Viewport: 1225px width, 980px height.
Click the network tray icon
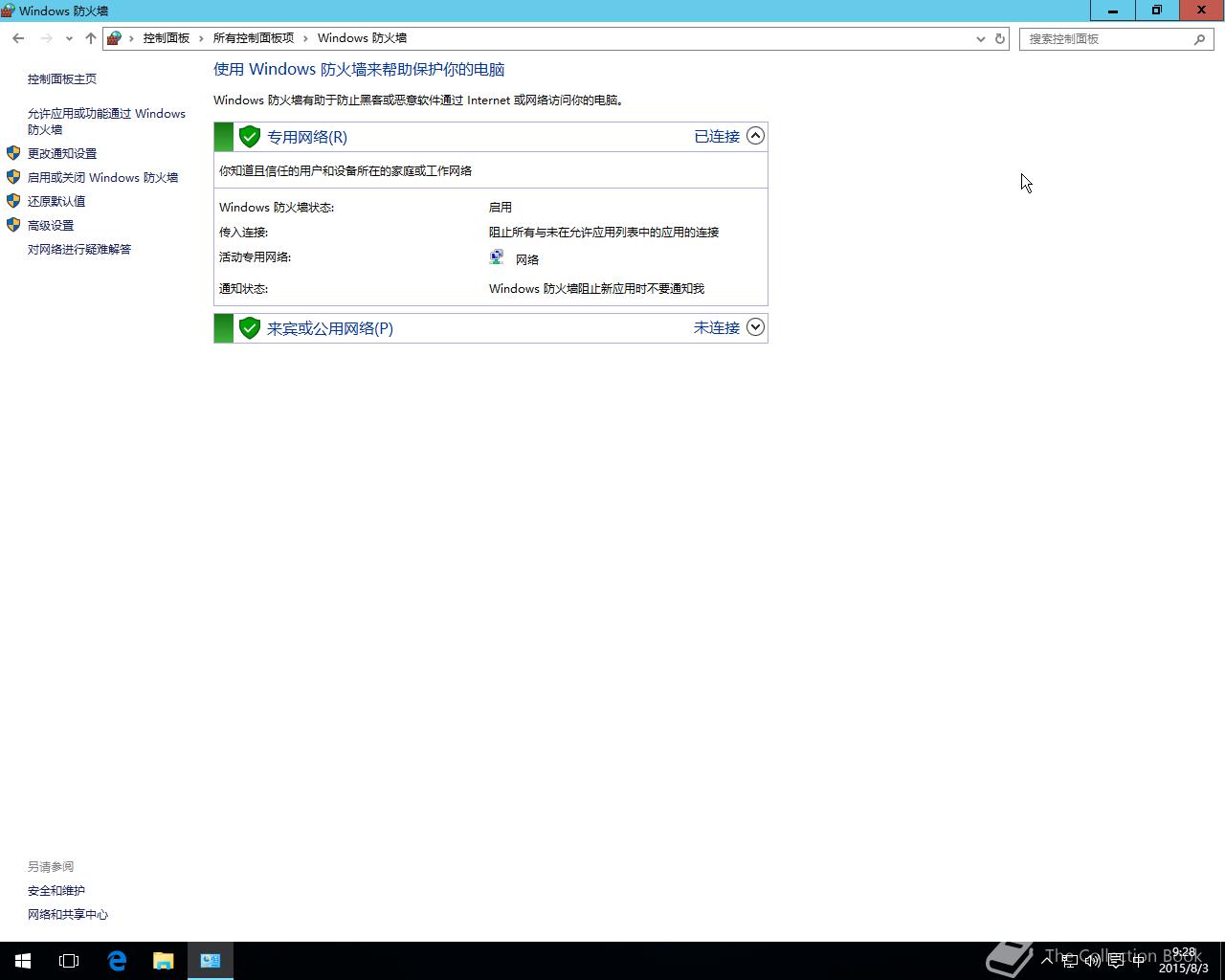point(1070,961)
